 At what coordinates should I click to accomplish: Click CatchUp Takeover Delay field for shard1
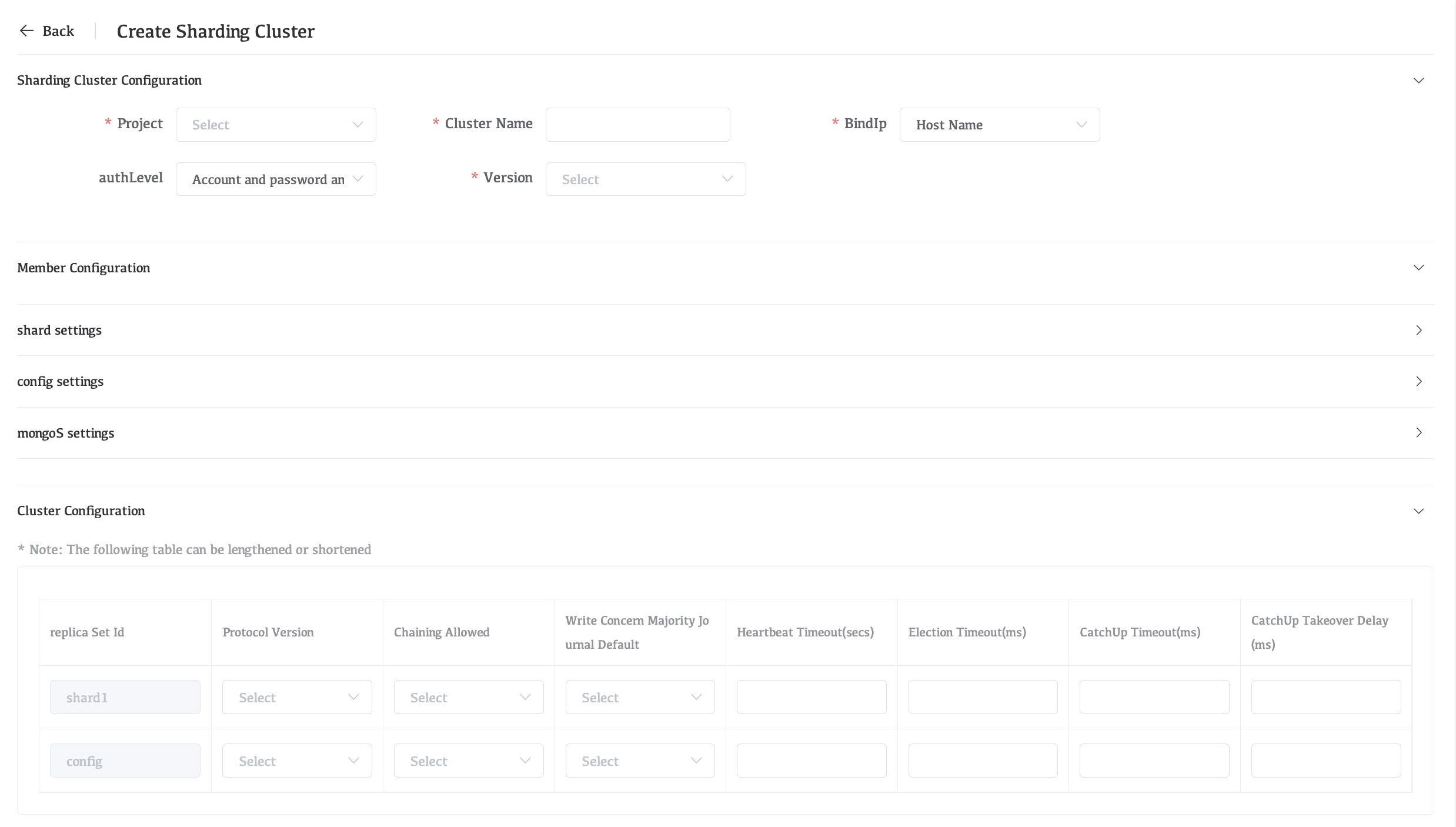1325,697
